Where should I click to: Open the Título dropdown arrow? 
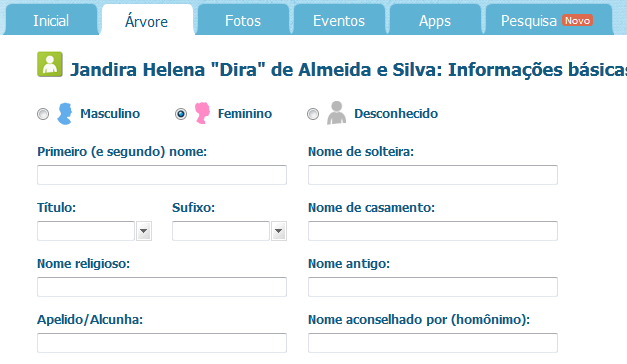click(144, 231)
